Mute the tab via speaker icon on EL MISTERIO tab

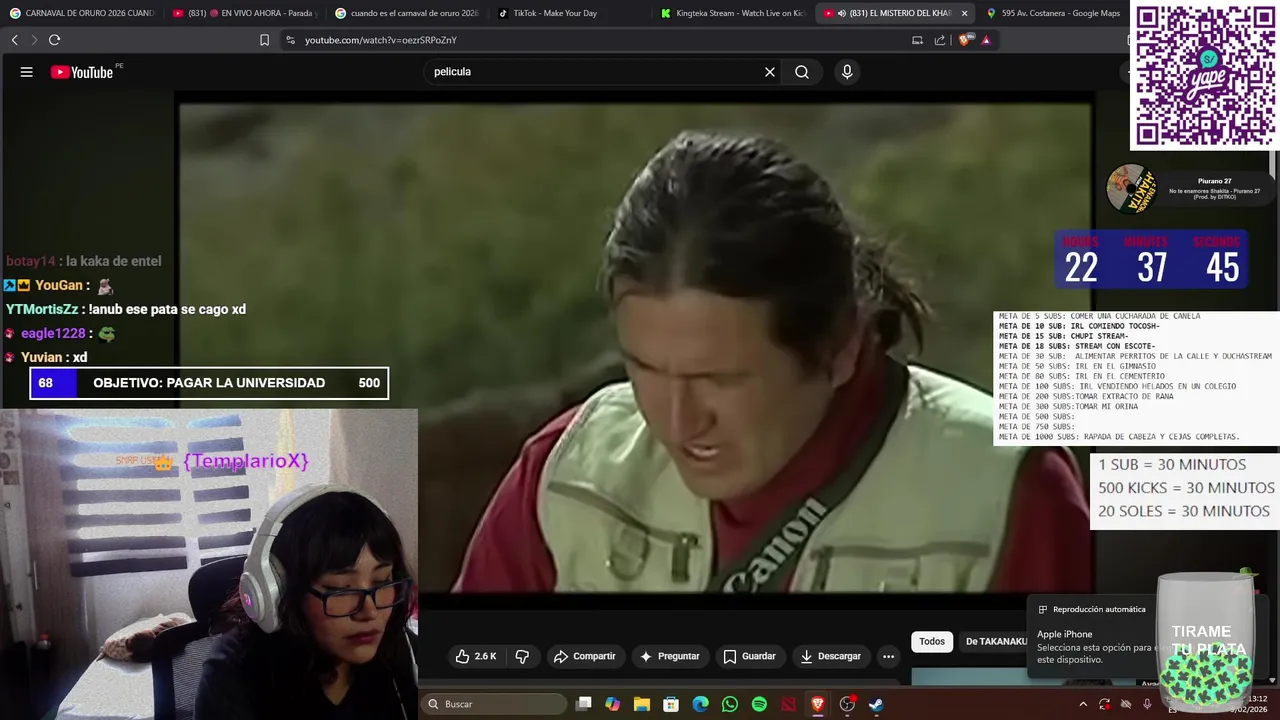pyautogui.click(x=841, y=13)
